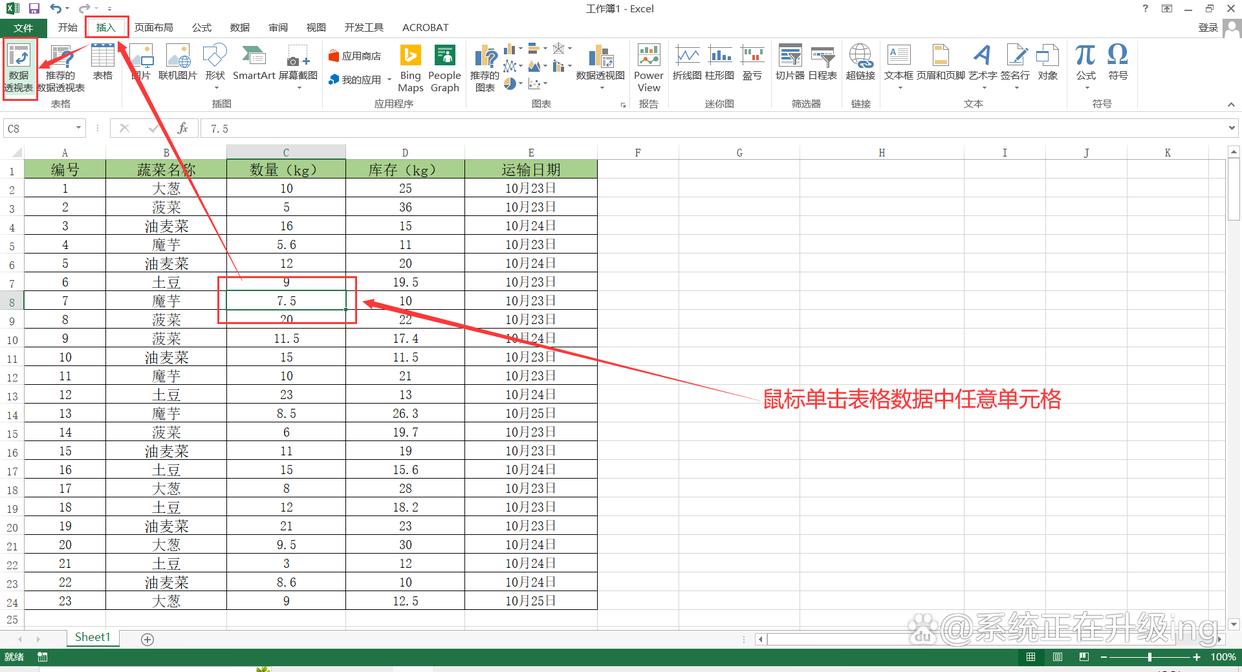The image size is (1242, 672).
Task: Switch to Page Layout view in status bar
Action: (x=1056, y=657)
